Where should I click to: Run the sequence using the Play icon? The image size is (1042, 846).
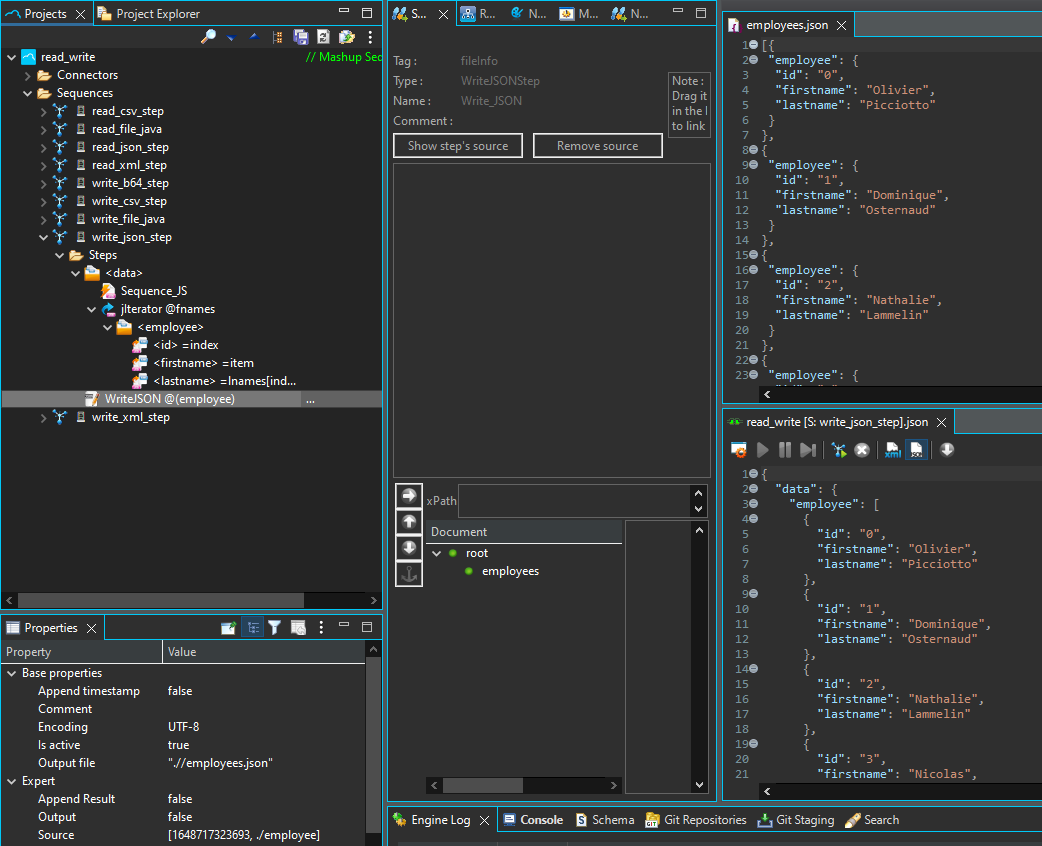click(x=763, y=450)
